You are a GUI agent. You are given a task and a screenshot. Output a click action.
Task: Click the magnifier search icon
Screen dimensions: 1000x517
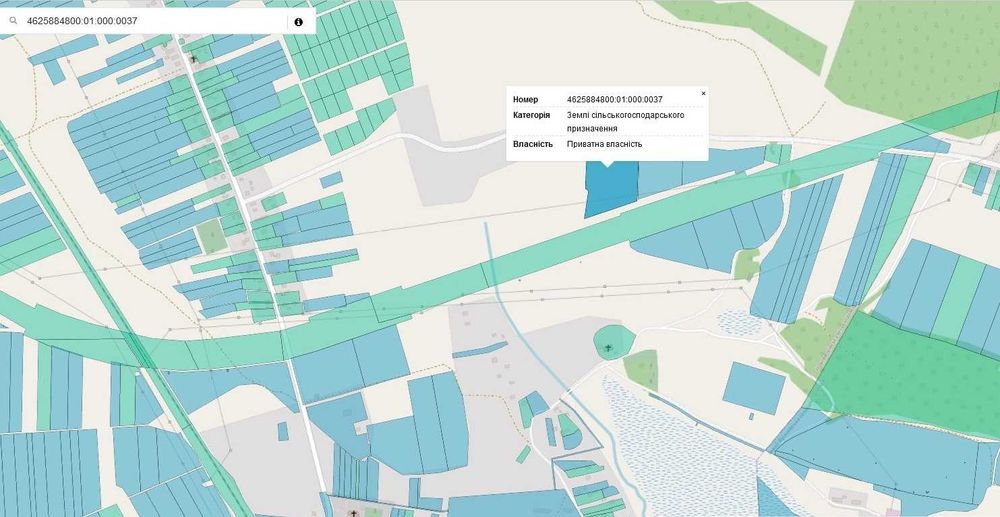(x=13, y=21)
